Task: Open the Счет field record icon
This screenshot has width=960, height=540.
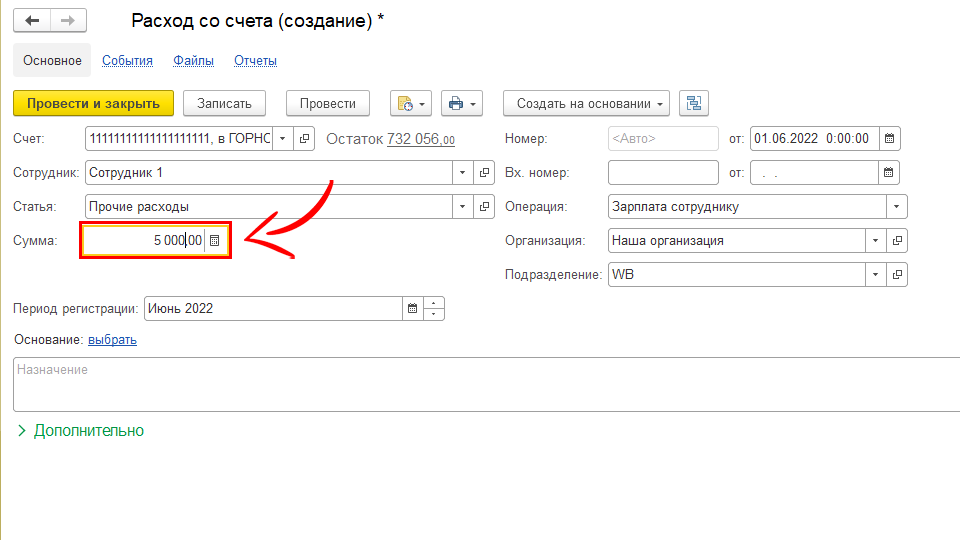Action: pos(305,139)
